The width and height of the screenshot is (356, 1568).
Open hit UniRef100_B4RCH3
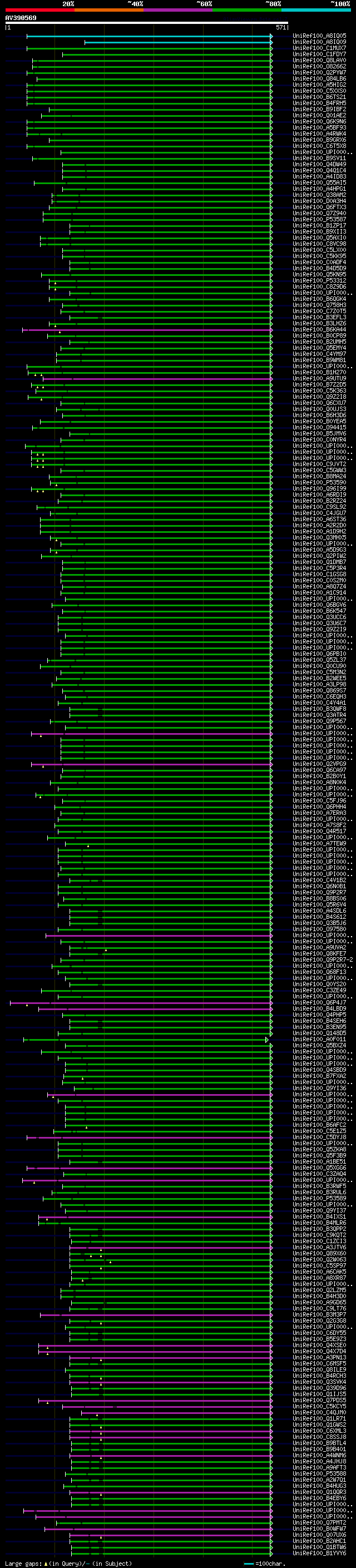(x=319, y=1376)
